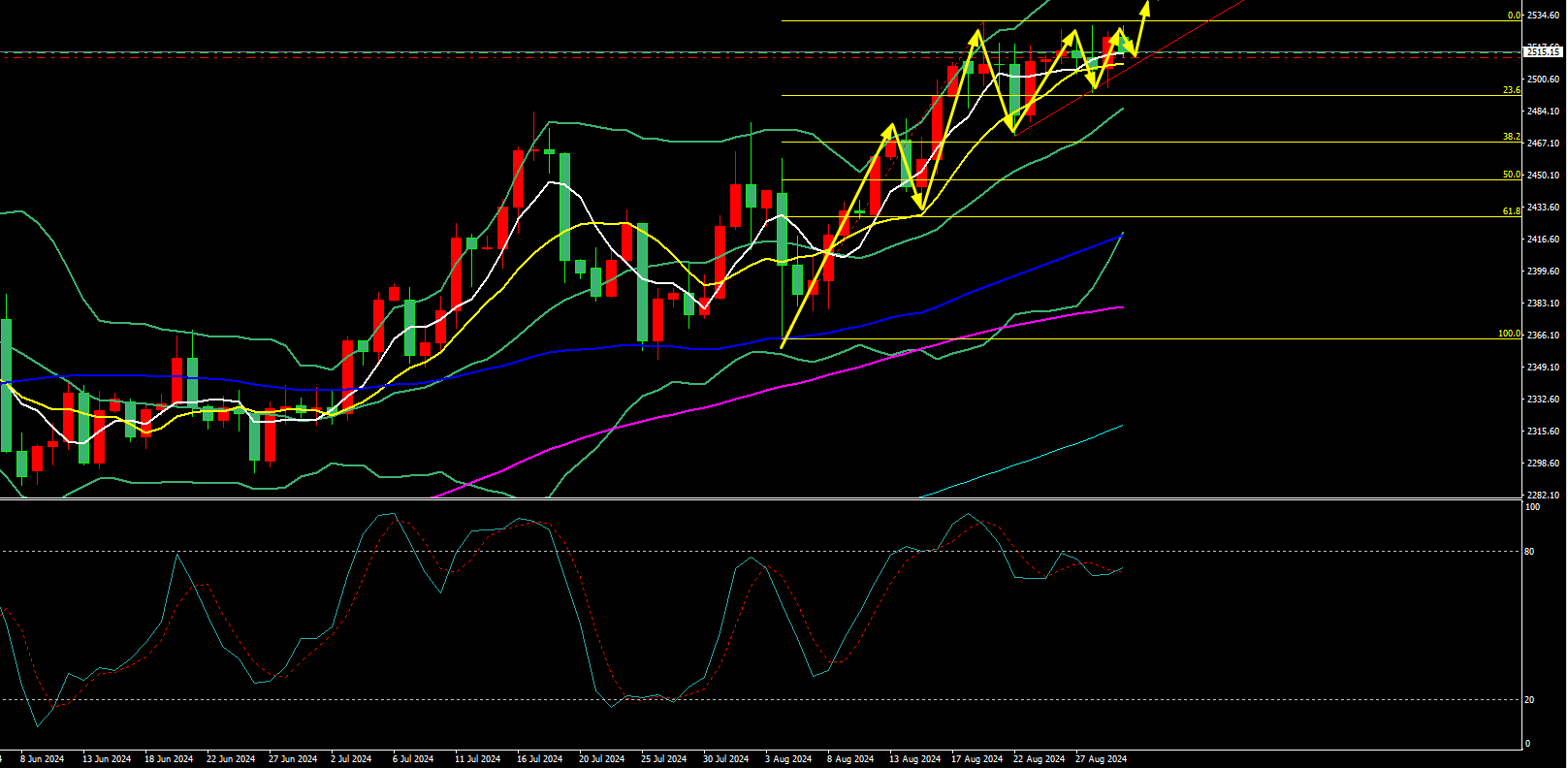Click the 3 Aug 2024 date label

pyautogui.click(x=788, y=759)
